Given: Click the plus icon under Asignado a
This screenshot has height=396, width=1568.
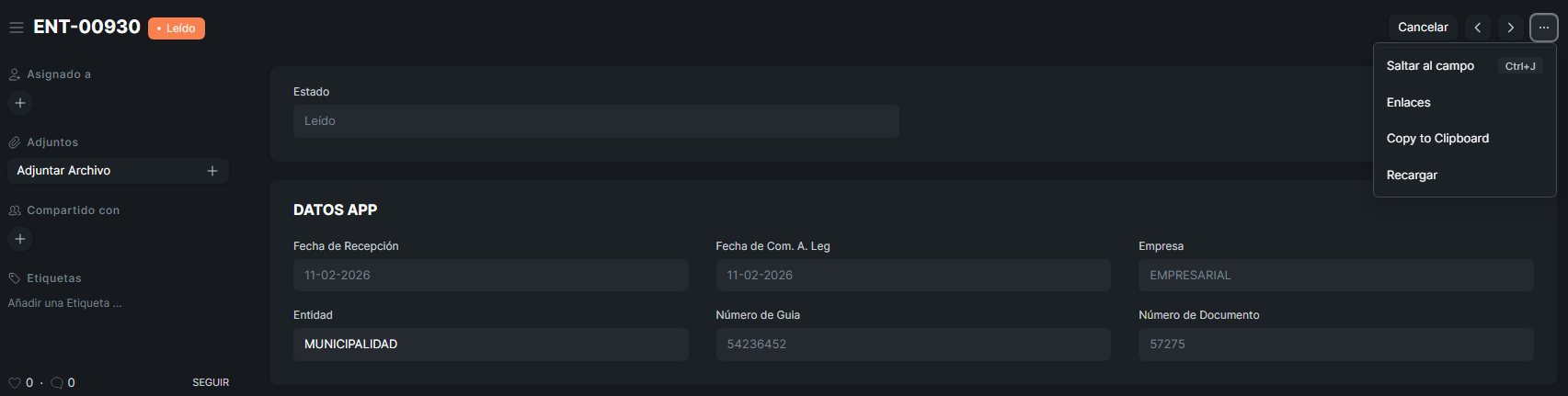Looking at the screenshot, I should [x=20, y=103].
